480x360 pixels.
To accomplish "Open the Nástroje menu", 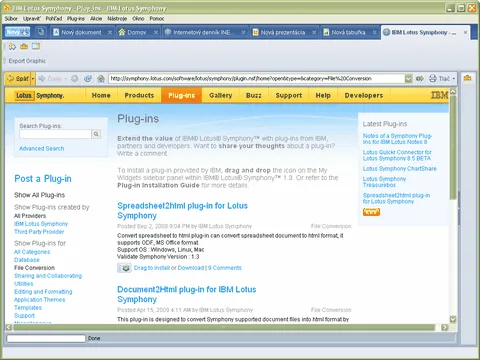I will click(117, 19).
